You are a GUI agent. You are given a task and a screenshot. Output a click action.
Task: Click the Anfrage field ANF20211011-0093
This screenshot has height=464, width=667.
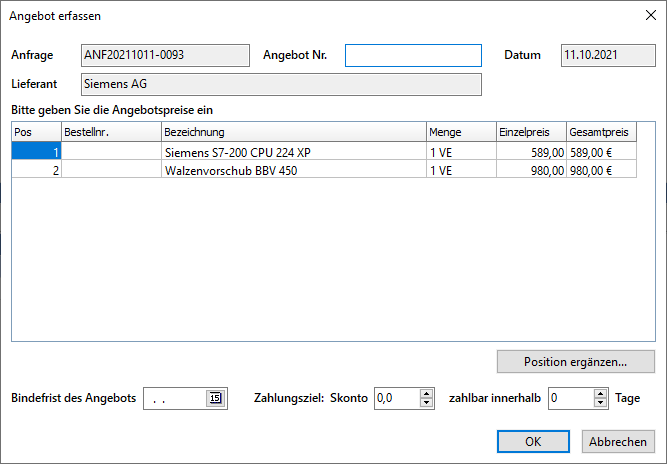[x=165, y=55]
